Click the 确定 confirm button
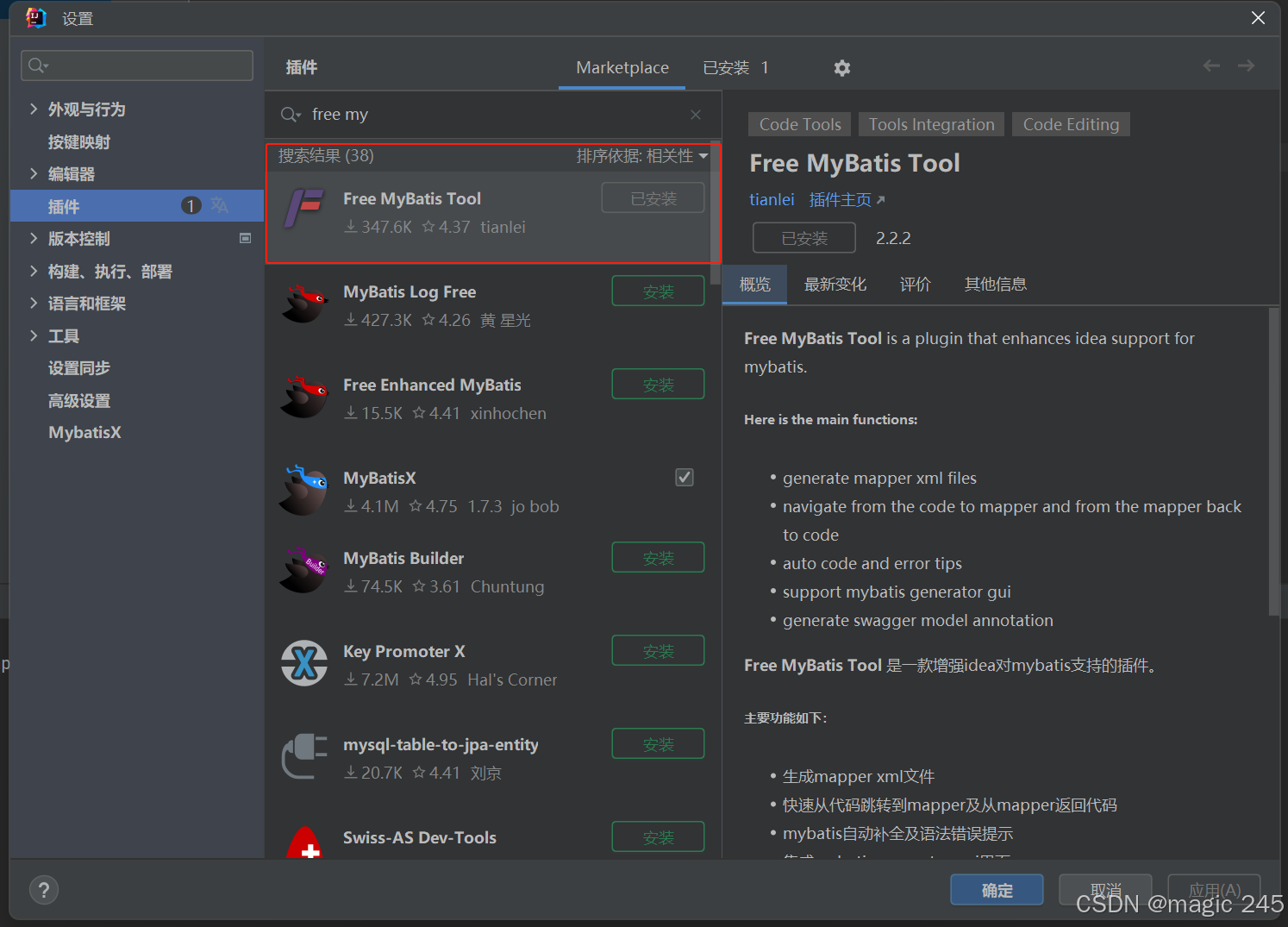 (997, 890)
